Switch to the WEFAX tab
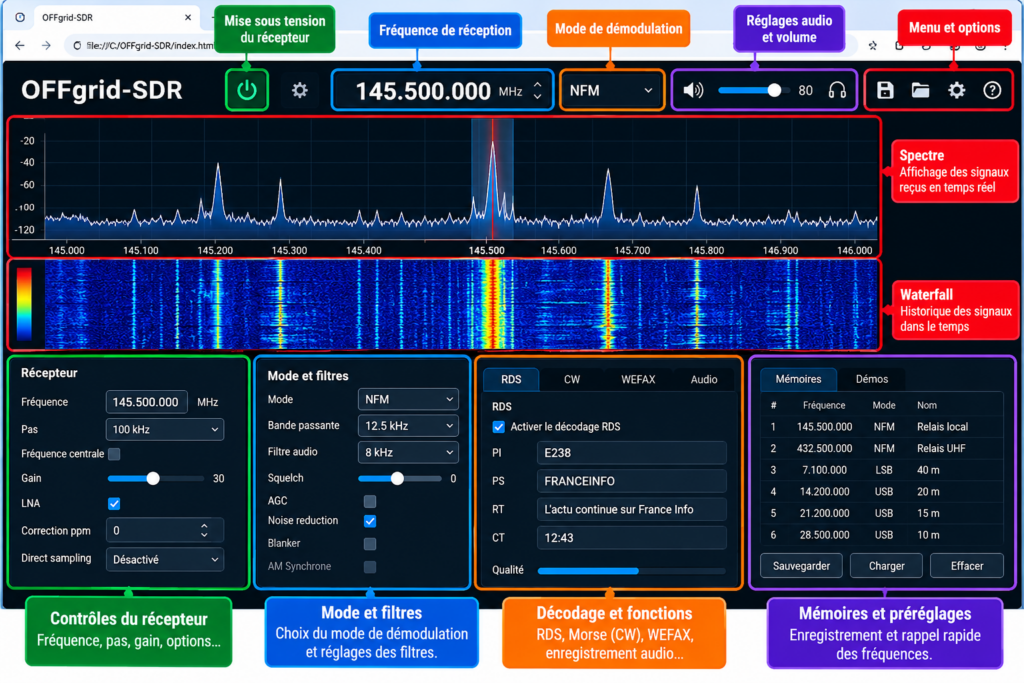The height and width of the screenshot is (683, 1024). pyautogui.click(x=638, y=379)
